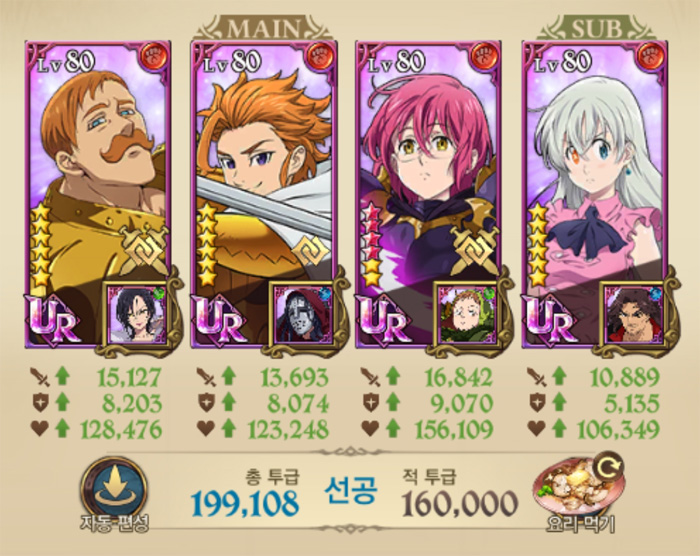Open the masked hooded association slot

[x=304, y=314]
